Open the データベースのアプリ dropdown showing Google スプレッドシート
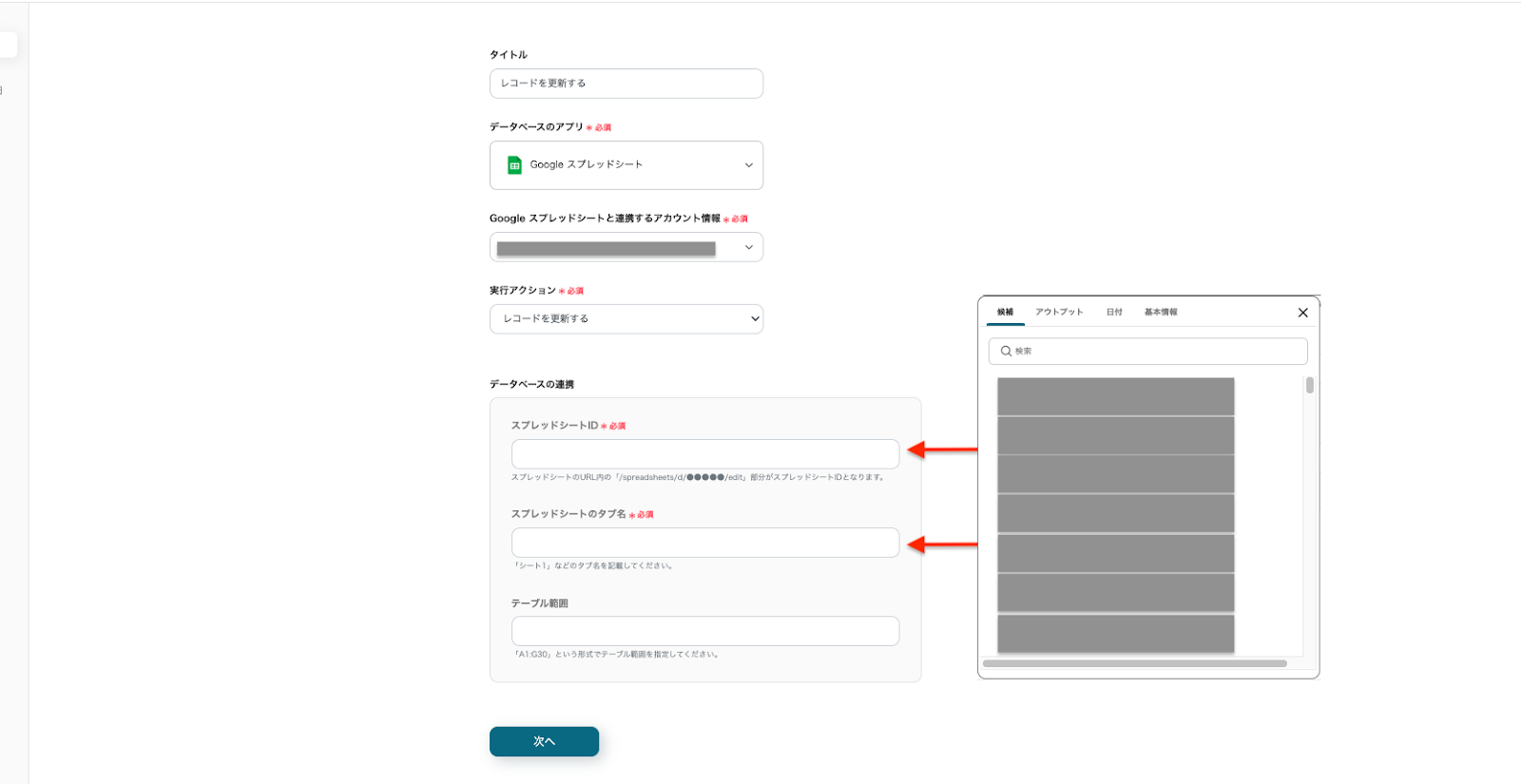The width and height of the screenshot is (1521, 784). (x=626, y=165)
